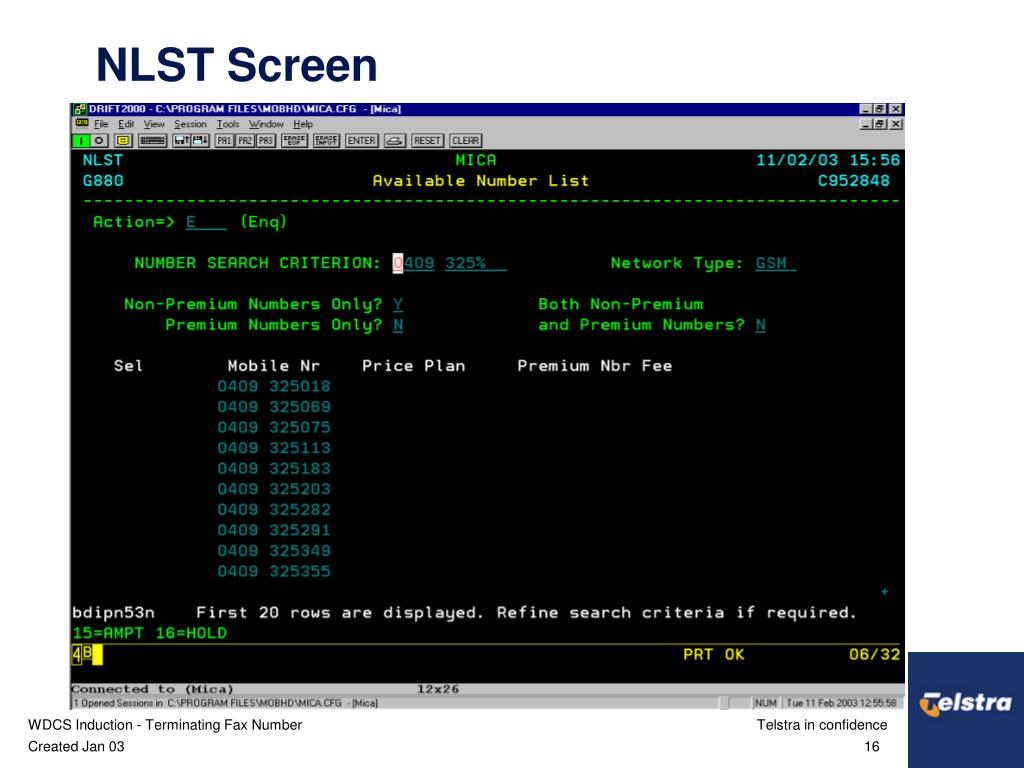Click the 15=AMPT function key label
This screenshot has height=768, width=1024.
[108, 633]
